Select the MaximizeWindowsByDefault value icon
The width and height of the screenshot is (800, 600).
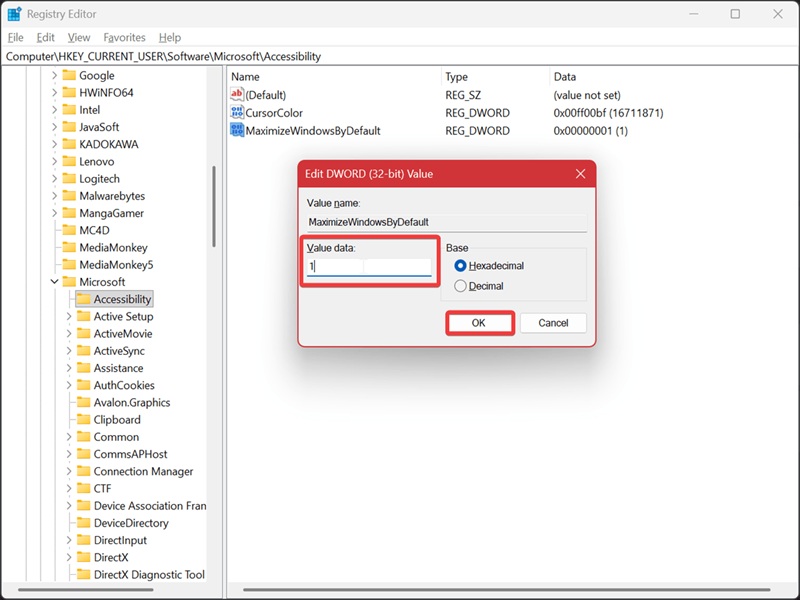point(237,130)
